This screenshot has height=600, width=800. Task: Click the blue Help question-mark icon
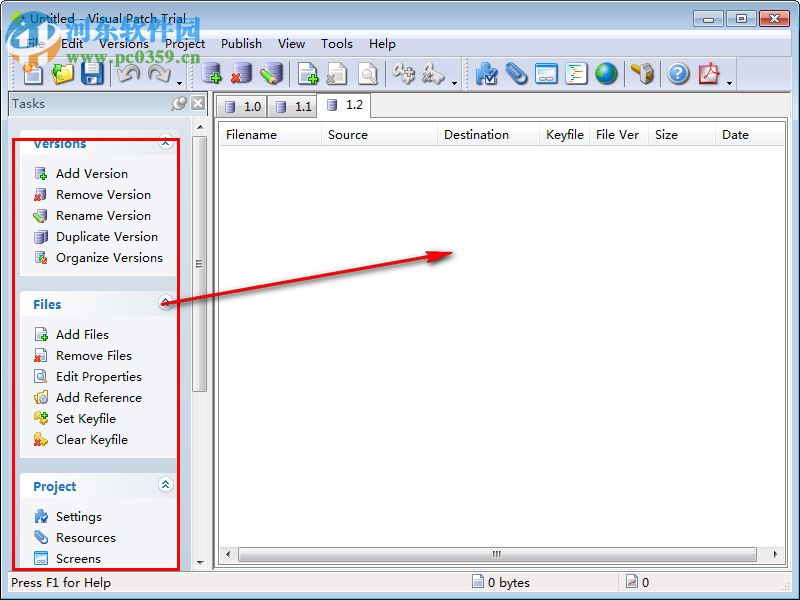679,74
